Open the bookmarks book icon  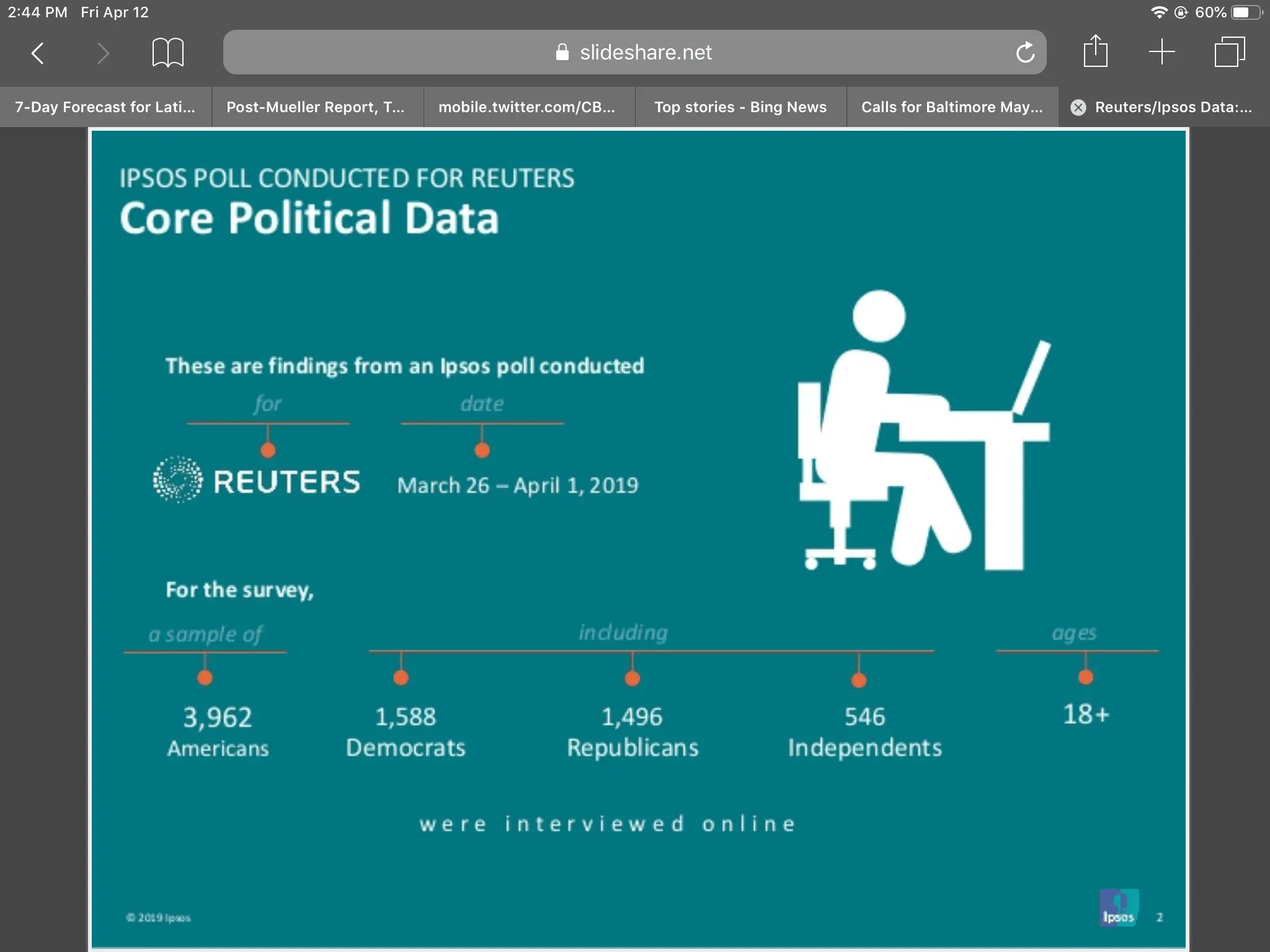167,53
